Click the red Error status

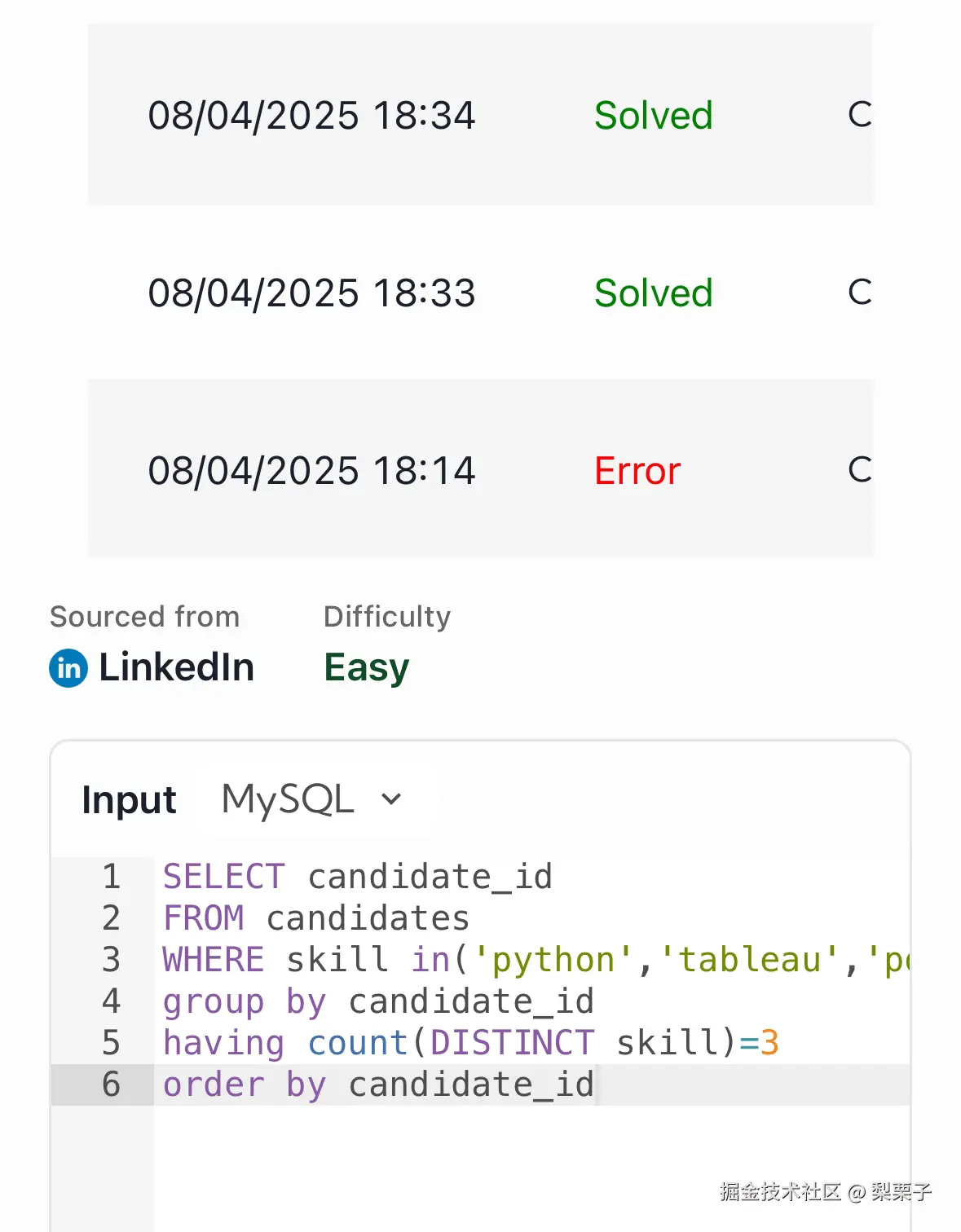click(x=637, y=471)
